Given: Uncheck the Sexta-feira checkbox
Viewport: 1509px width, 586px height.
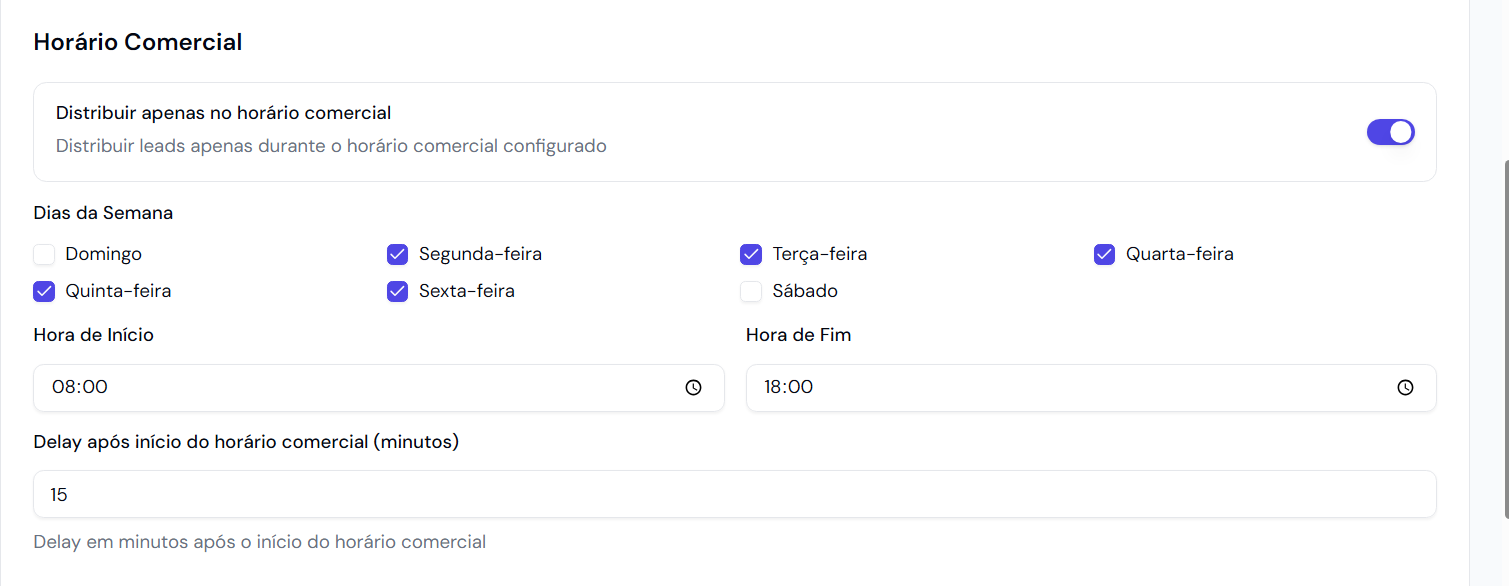Looking at the screenshot, I should [x=397, y=292].
